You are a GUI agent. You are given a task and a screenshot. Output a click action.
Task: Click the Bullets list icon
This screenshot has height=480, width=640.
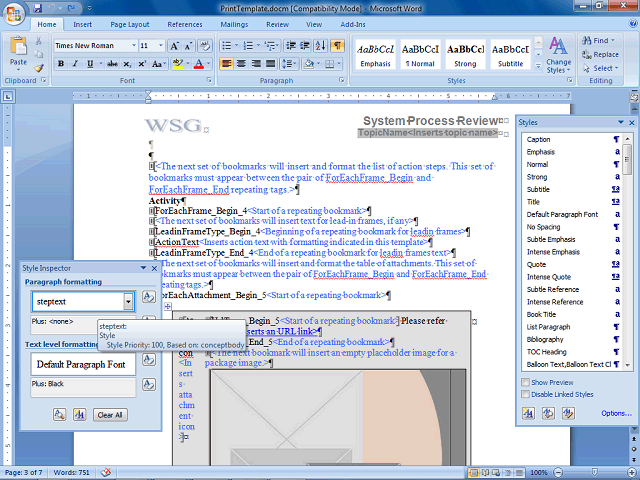tap(227, 45)
